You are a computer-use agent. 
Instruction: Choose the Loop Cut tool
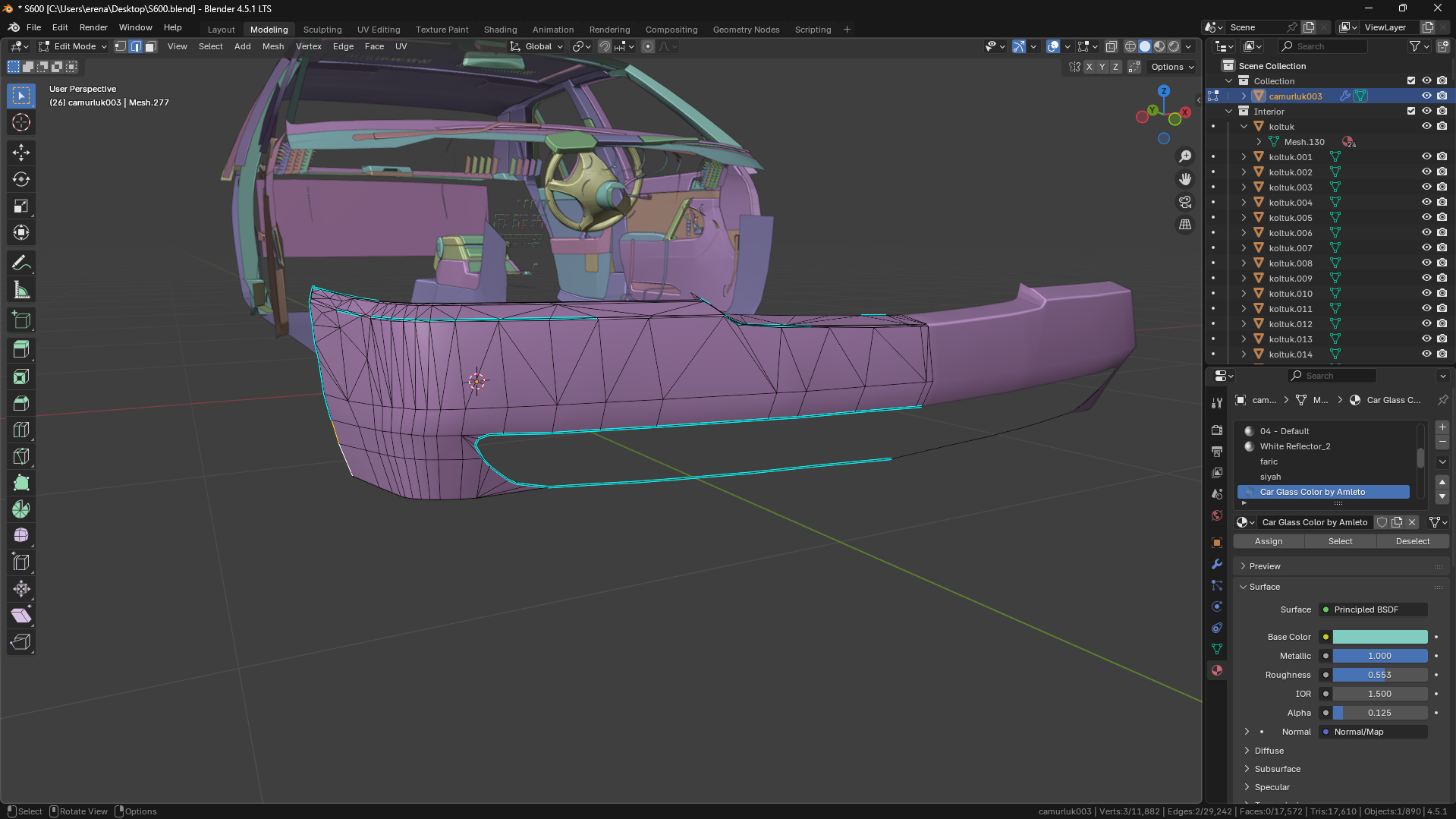21,430
